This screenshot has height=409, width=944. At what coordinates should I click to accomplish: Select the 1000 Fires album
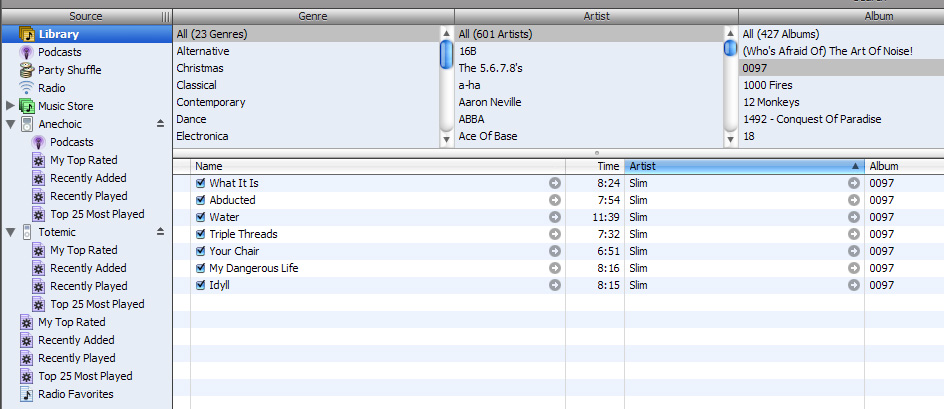pos(768,86)
